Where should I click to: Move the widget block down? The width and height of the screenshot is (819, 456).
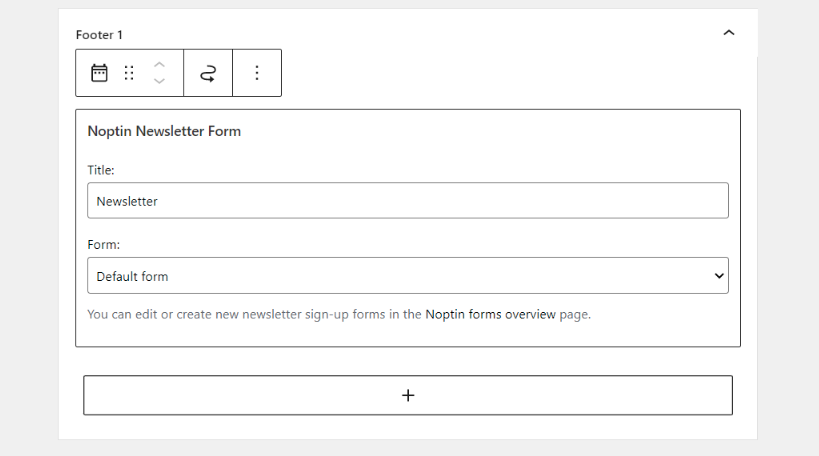coord(159,81)
